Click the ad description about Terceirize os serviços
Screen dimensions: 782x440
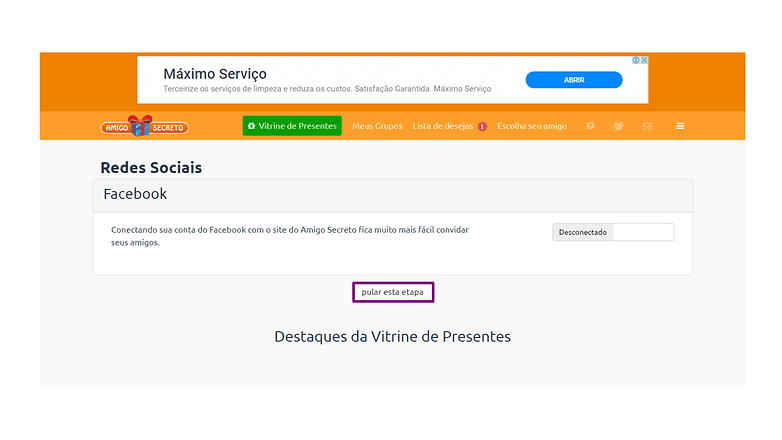pyautogui.click(x=327, y=89)
